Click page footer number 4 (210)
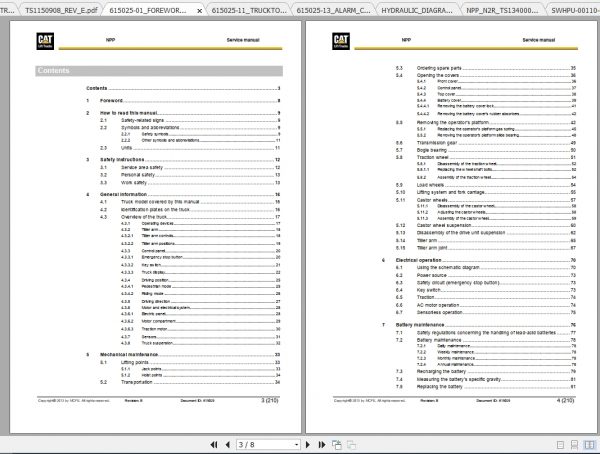The width and height of the screenshot is (600, 454). (x=566, y=400)
